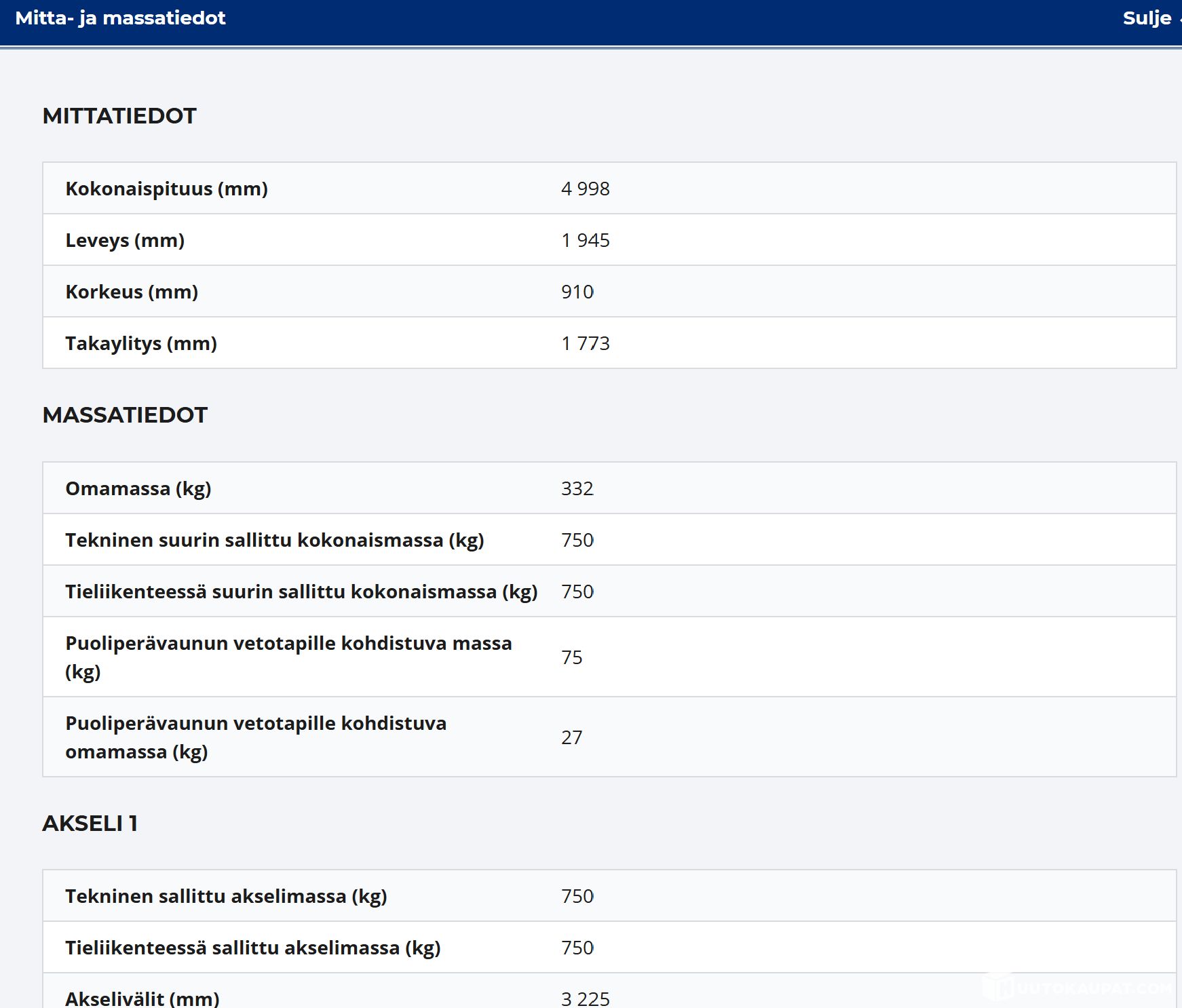The image size is (1182, 1008).
Task: Click the Kokonaispituus (mm) row label
Action: coord(166,189)
